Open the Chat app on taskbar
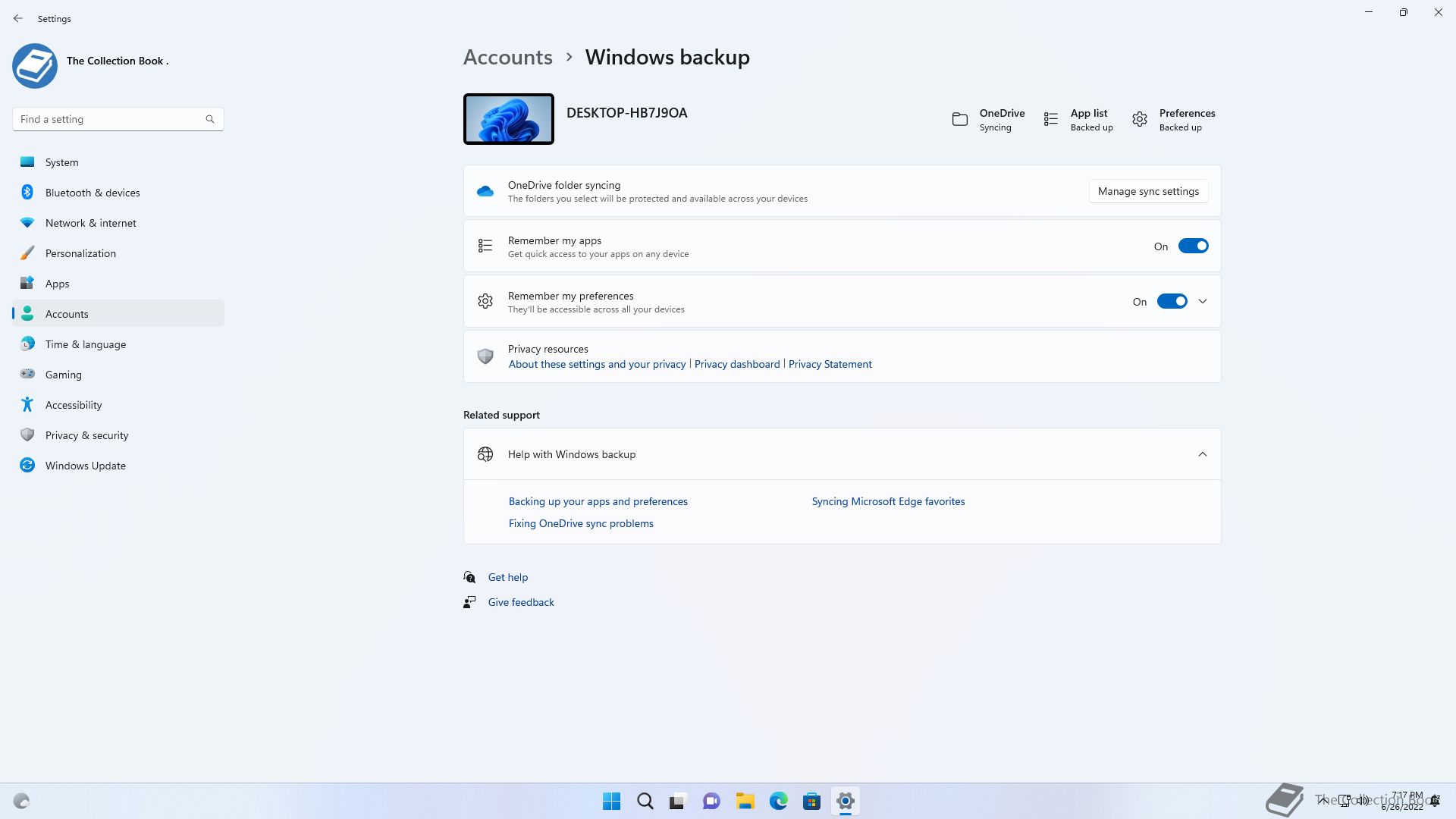The image size is (1456, 819). tap(711, 801)
